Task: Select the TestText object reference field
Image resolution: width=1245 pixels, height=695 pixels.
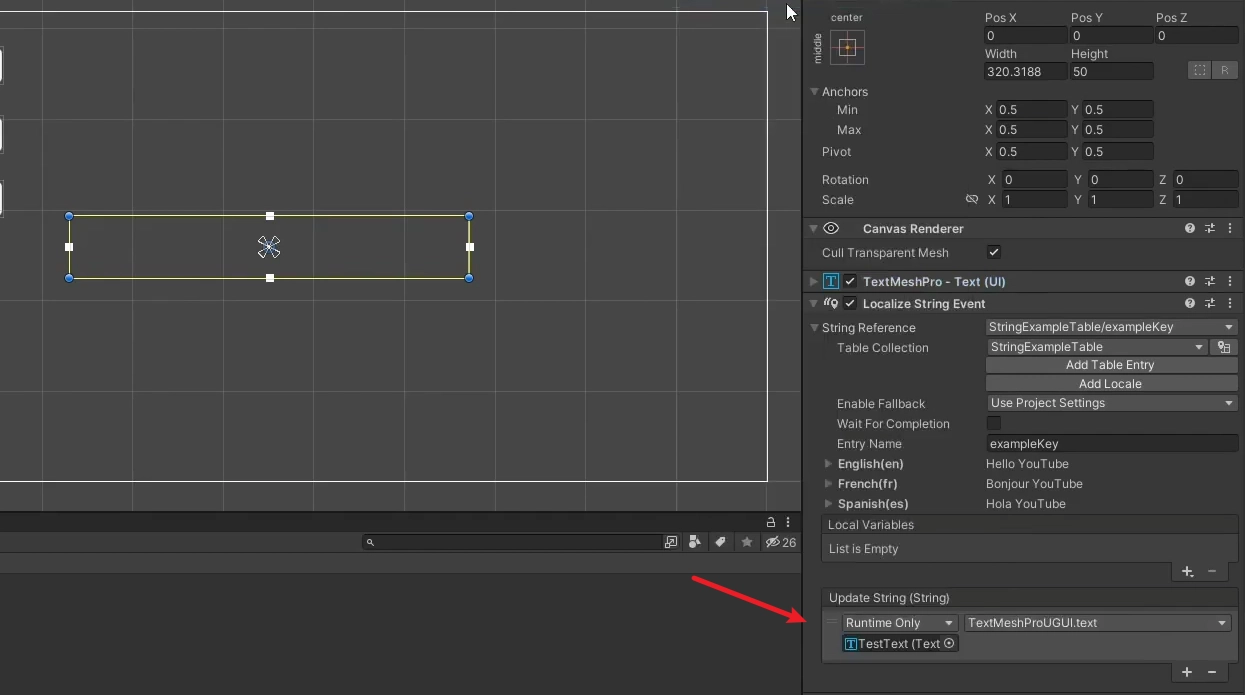Action: point(900,644)
